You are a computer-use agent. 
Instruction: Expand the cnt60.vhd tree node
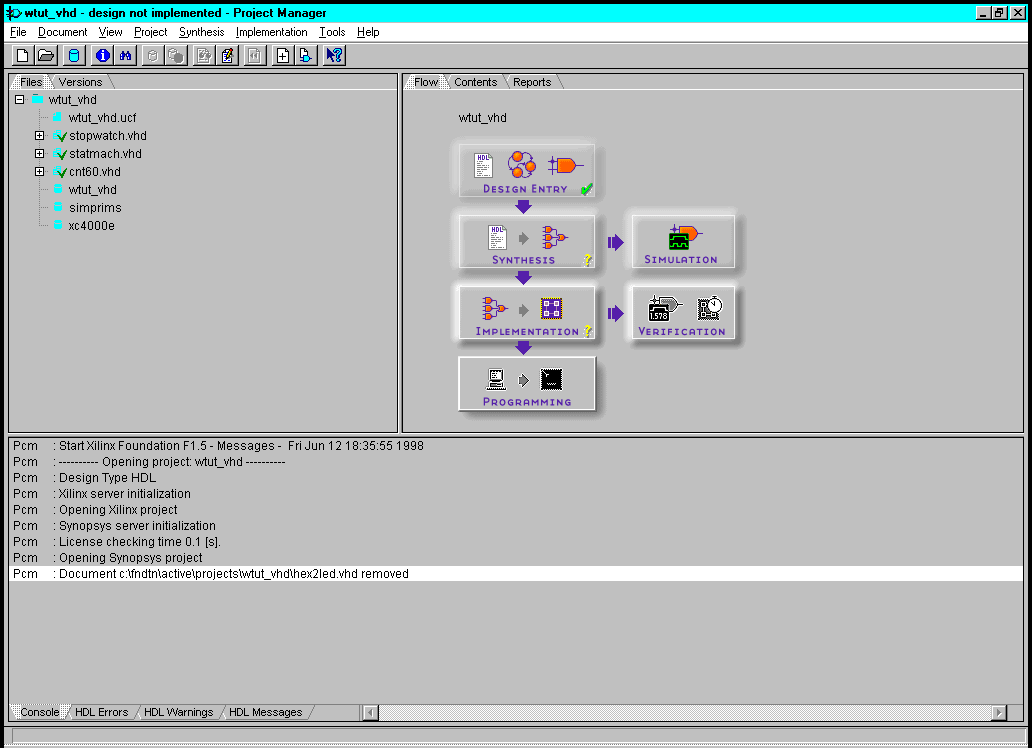(39, 171)
